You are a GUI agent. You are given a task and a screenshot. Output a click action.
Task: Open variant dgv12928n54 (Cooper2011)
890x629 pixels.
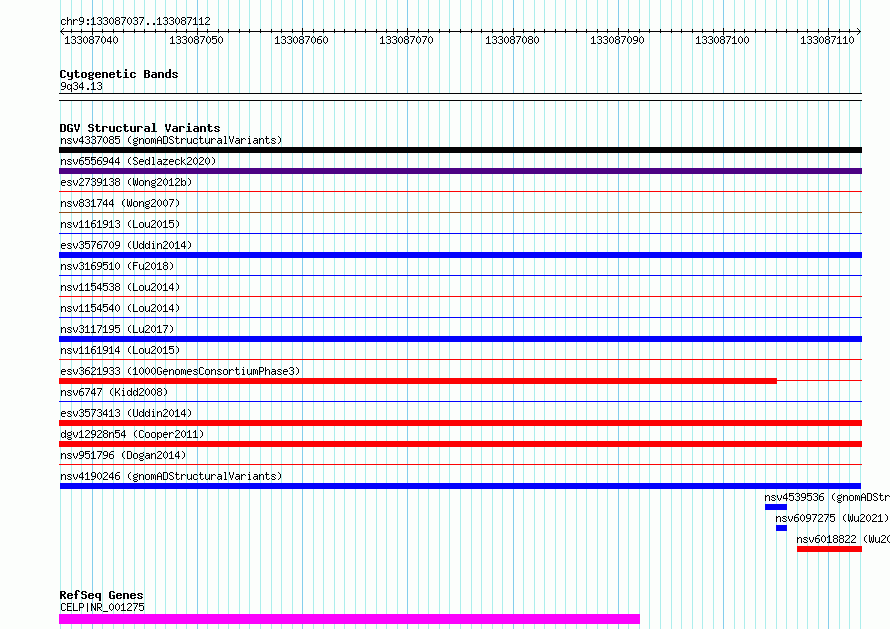coord(132,434)
